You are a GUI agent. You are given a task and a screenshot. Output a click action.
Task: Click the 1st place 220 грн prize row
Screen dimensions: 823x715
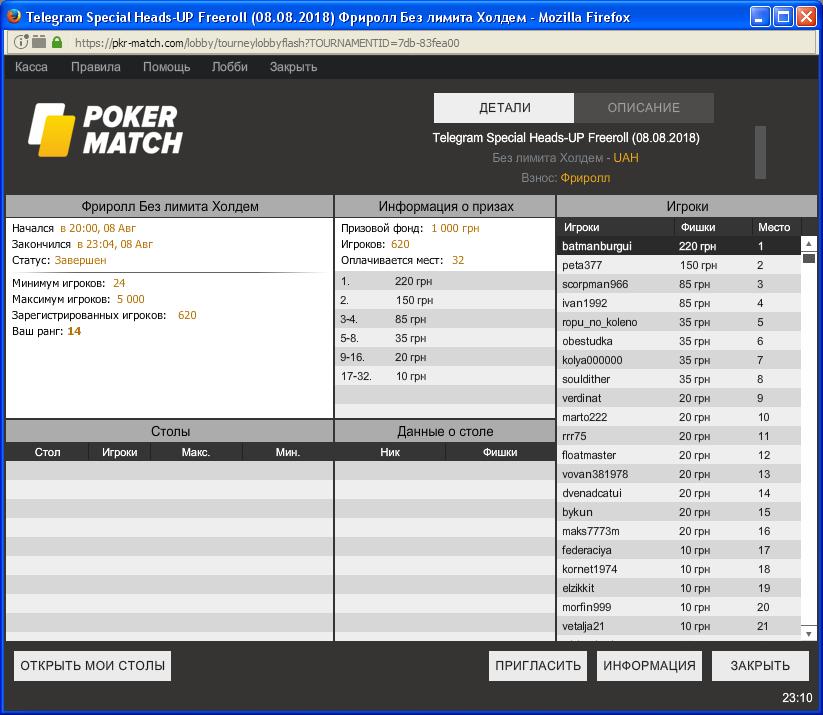coord(445,281)
